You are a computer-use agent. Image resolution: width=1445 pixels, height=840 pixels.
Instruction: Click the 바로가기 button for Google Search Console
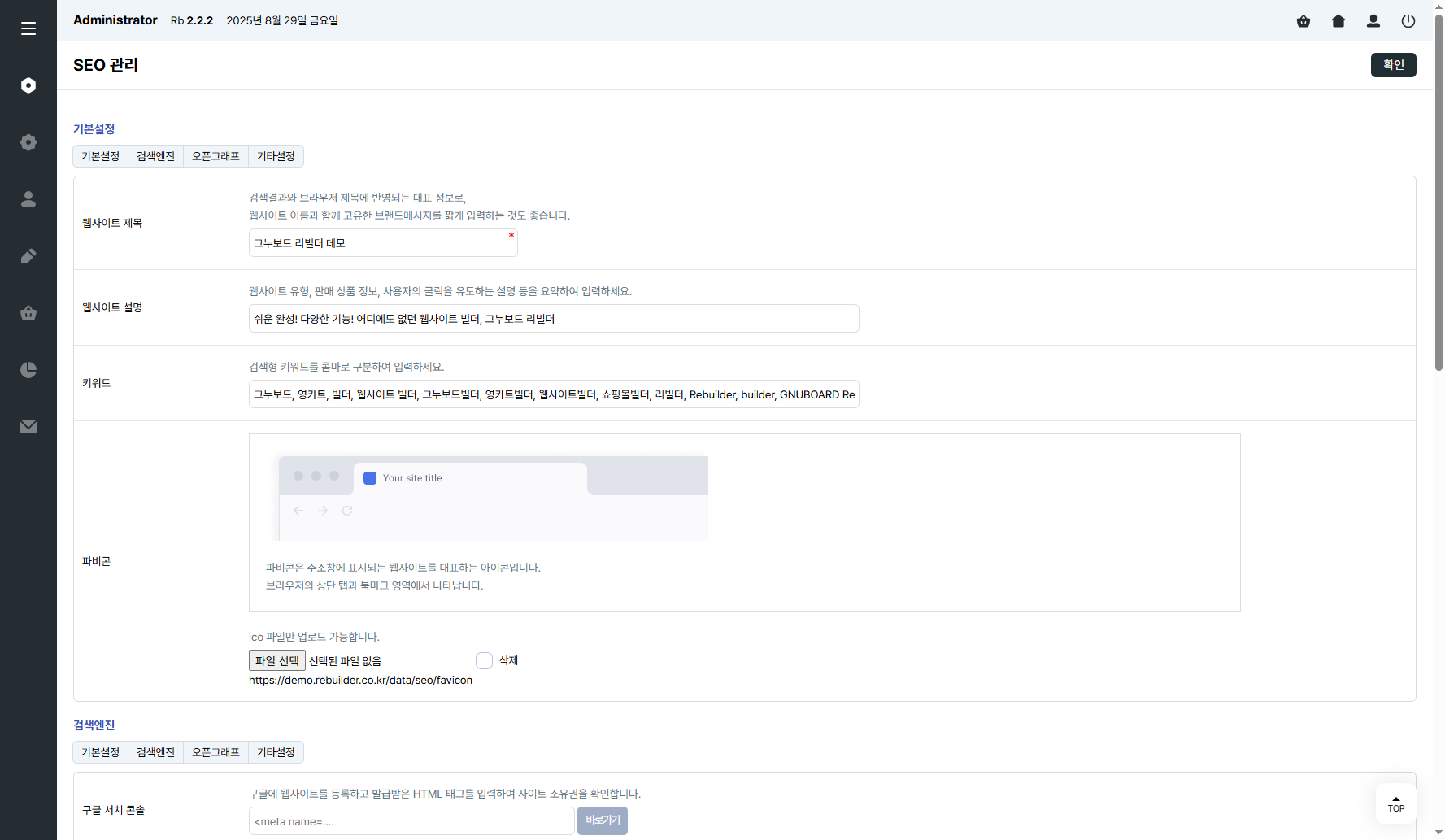pos(602,820)
